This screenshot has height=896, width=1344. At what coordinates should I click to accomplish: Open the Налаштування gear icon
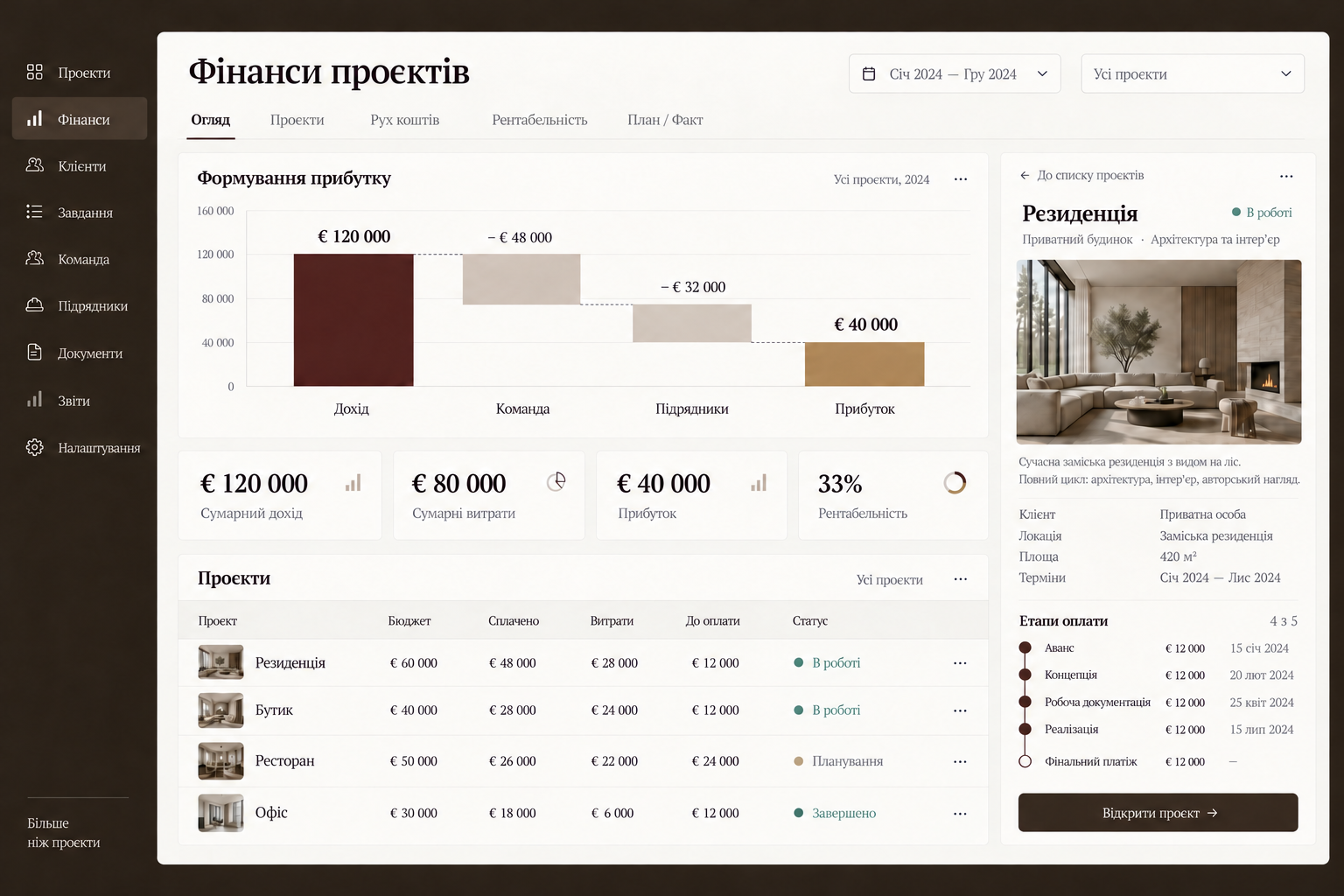(35, 447)
